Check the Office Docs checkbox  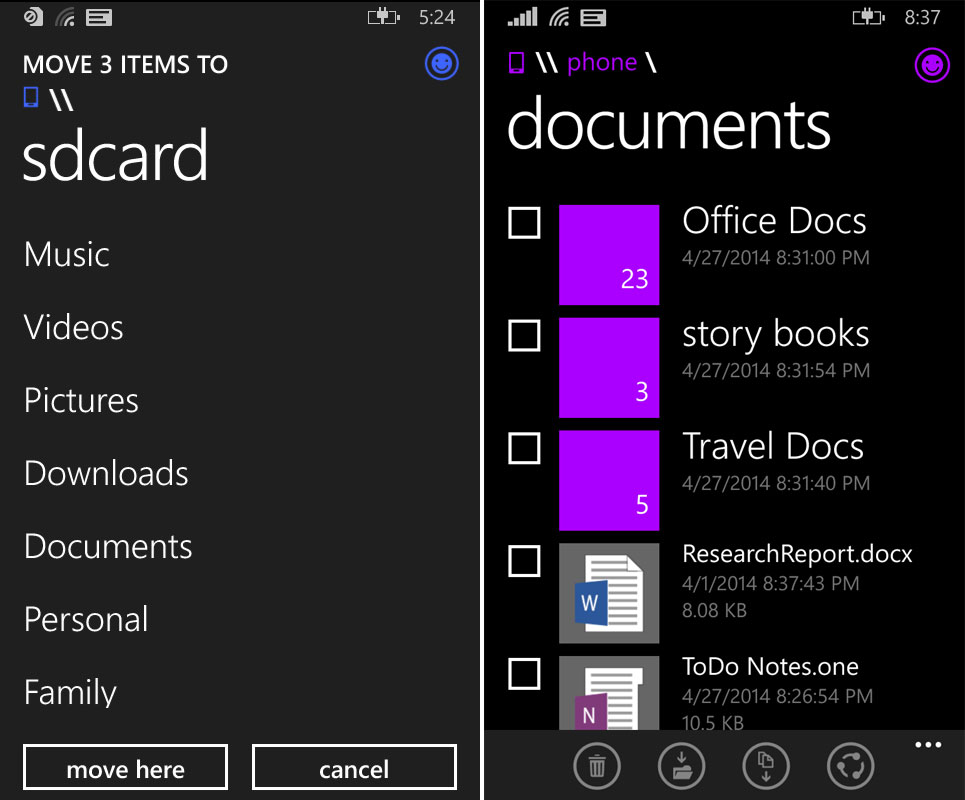coord(524,222)
